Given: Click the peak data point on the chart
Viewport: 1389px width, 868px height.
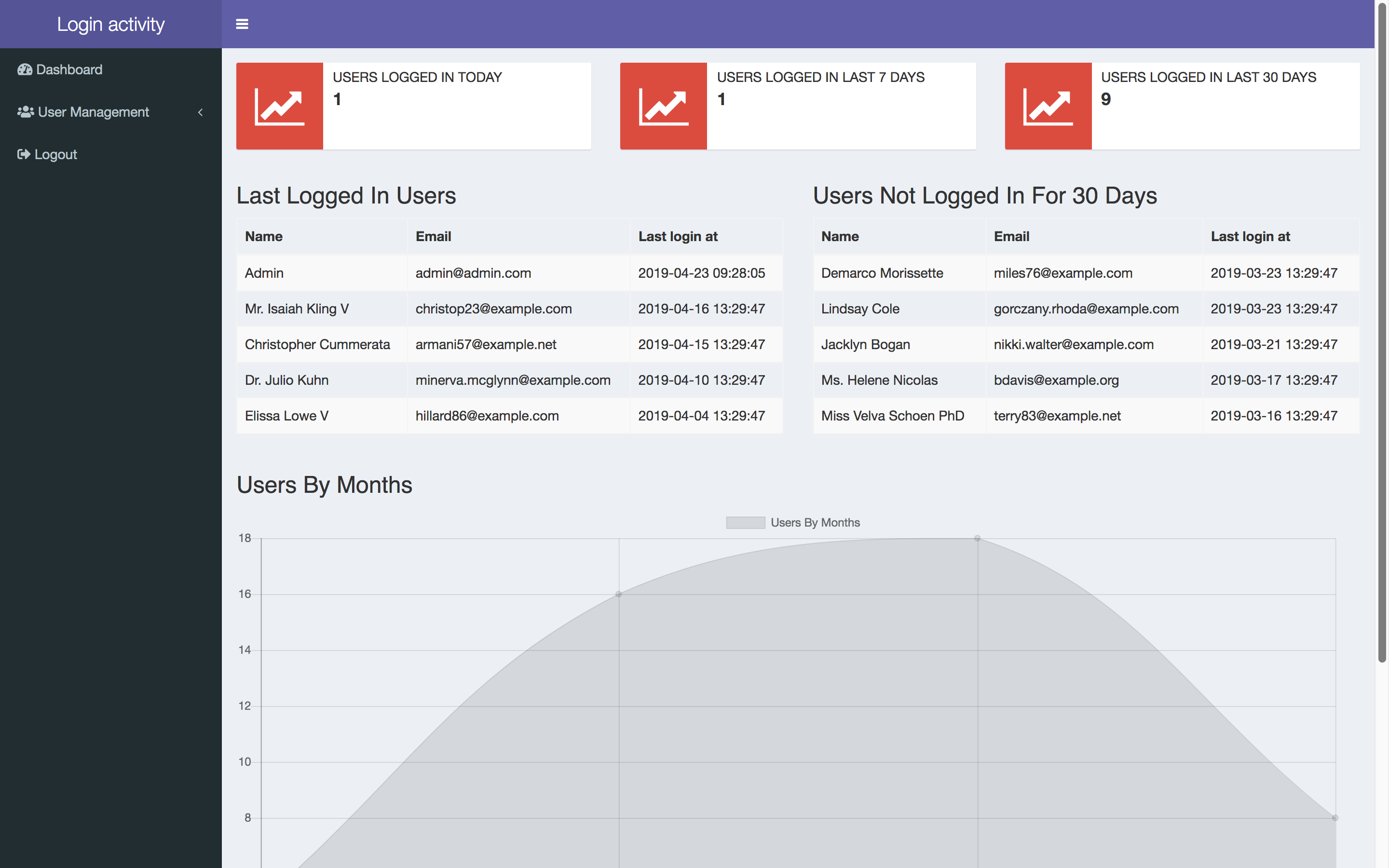Looking at the screenshot, I should point(978,538).
